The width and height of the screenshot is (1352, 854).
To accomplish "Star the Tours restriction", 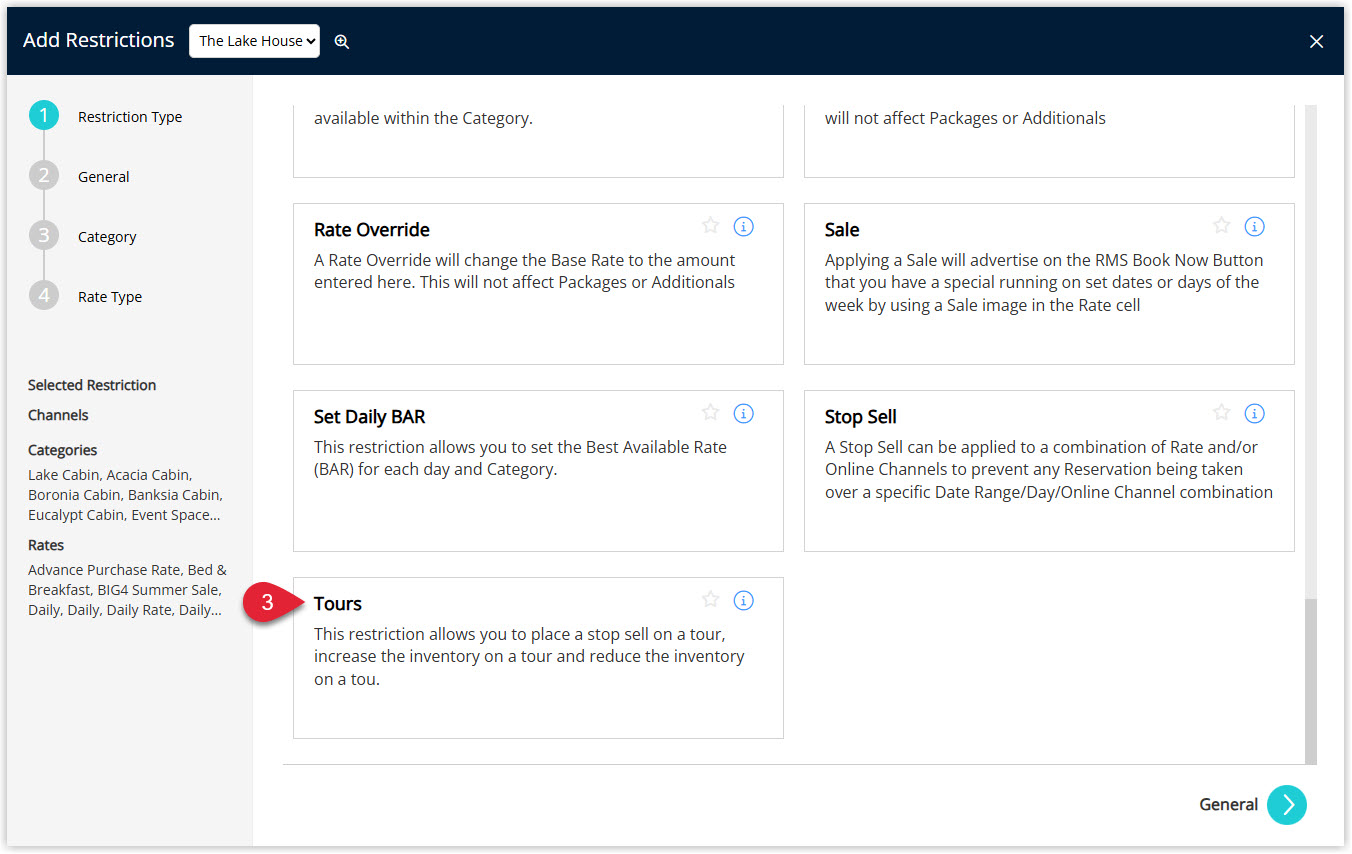I will 710,600.
